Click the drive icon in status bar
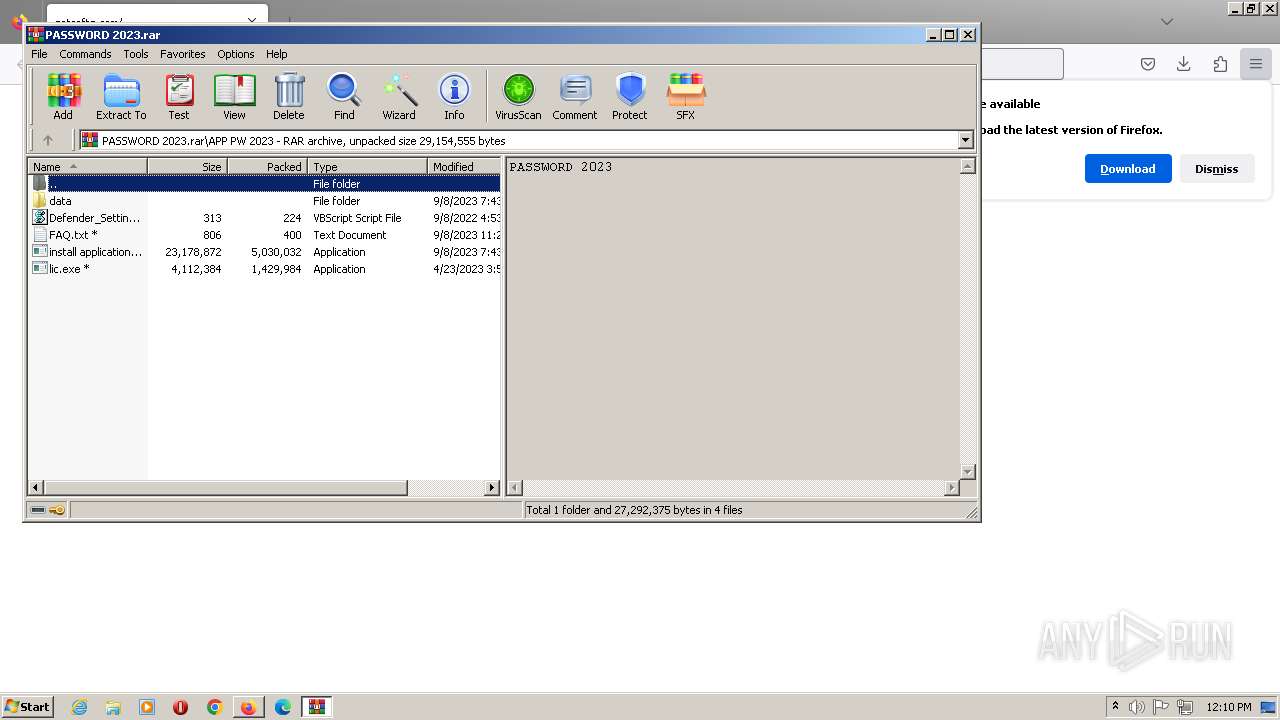 point(38,510)
